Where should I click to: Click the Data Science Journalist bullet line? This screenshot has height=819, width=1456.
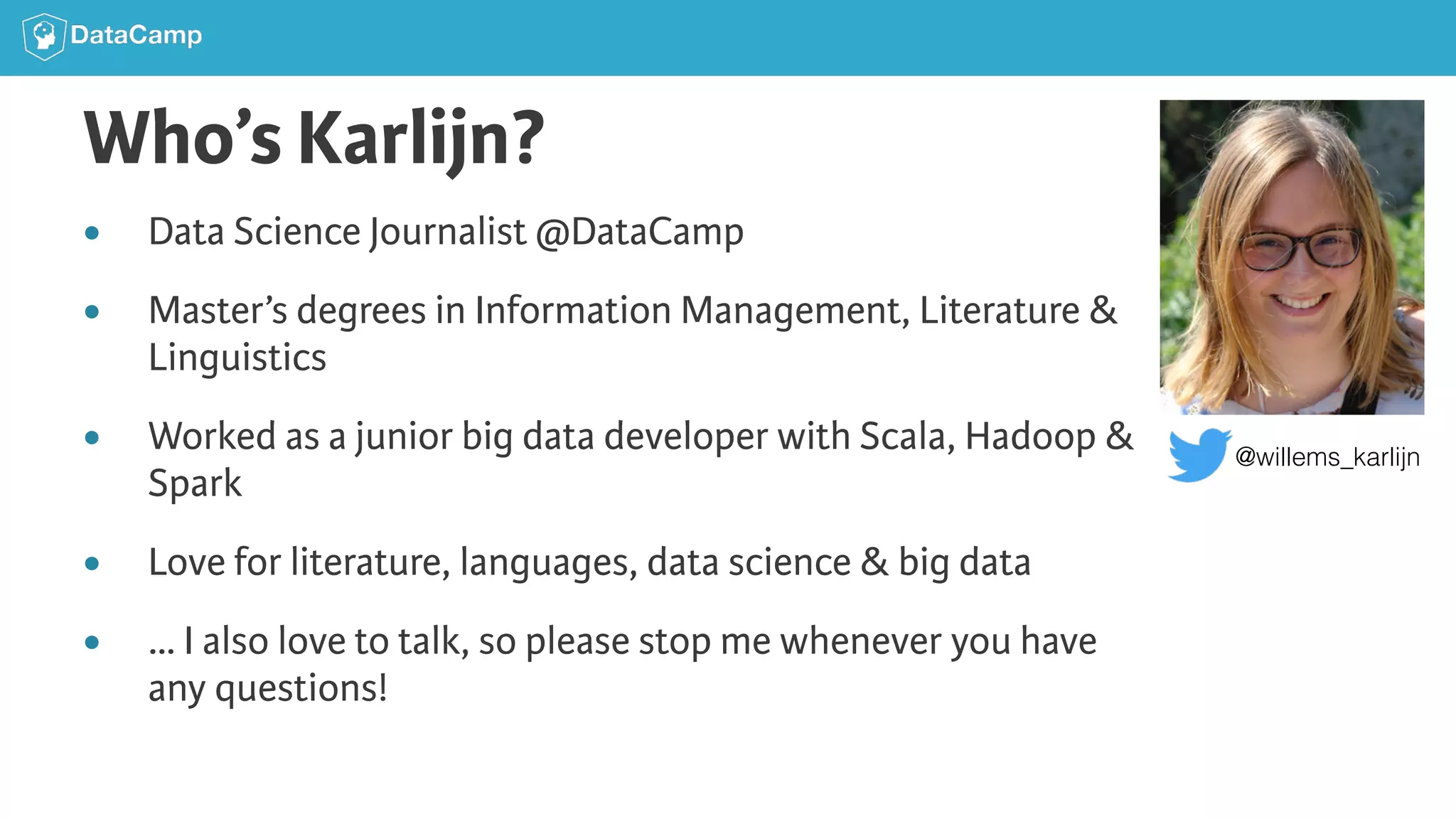pyautogui.click(x=446, y=232)
